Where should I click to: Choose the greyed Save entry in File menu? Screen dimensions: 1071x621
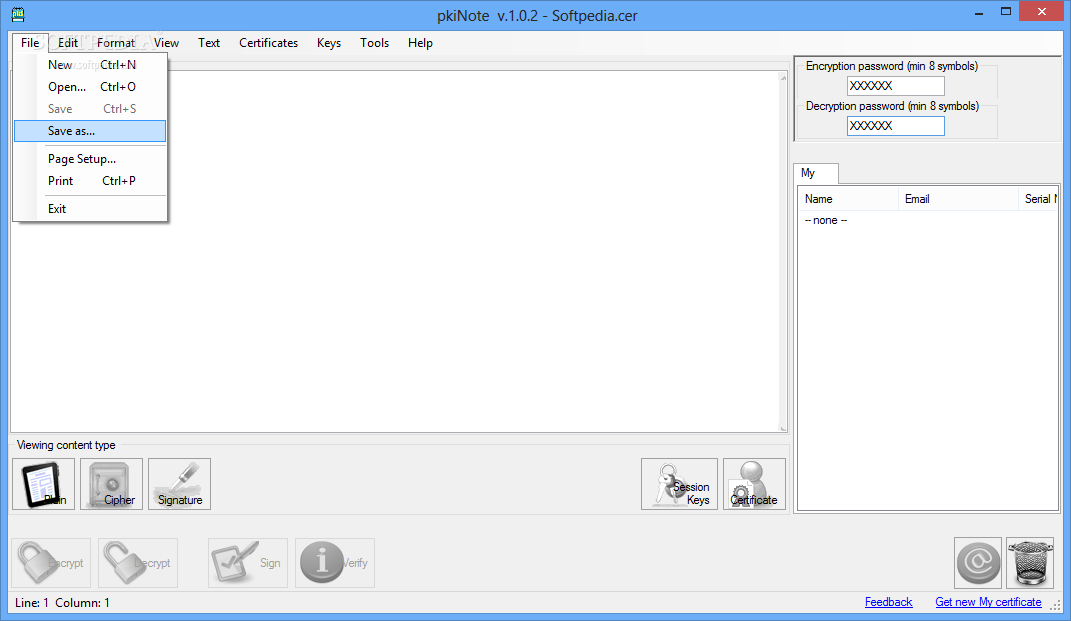point(90,109)
